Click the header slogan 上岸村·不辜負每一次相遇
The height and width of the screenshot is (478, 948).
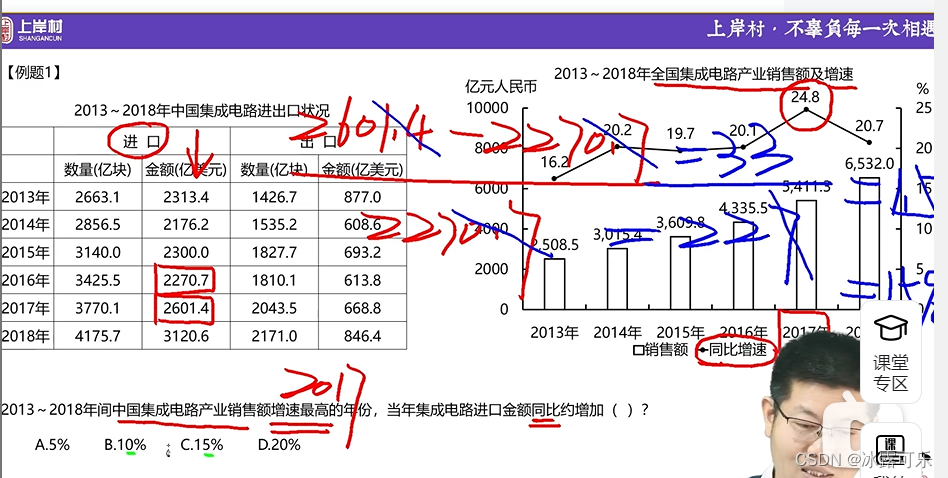(x=820, y=30)
